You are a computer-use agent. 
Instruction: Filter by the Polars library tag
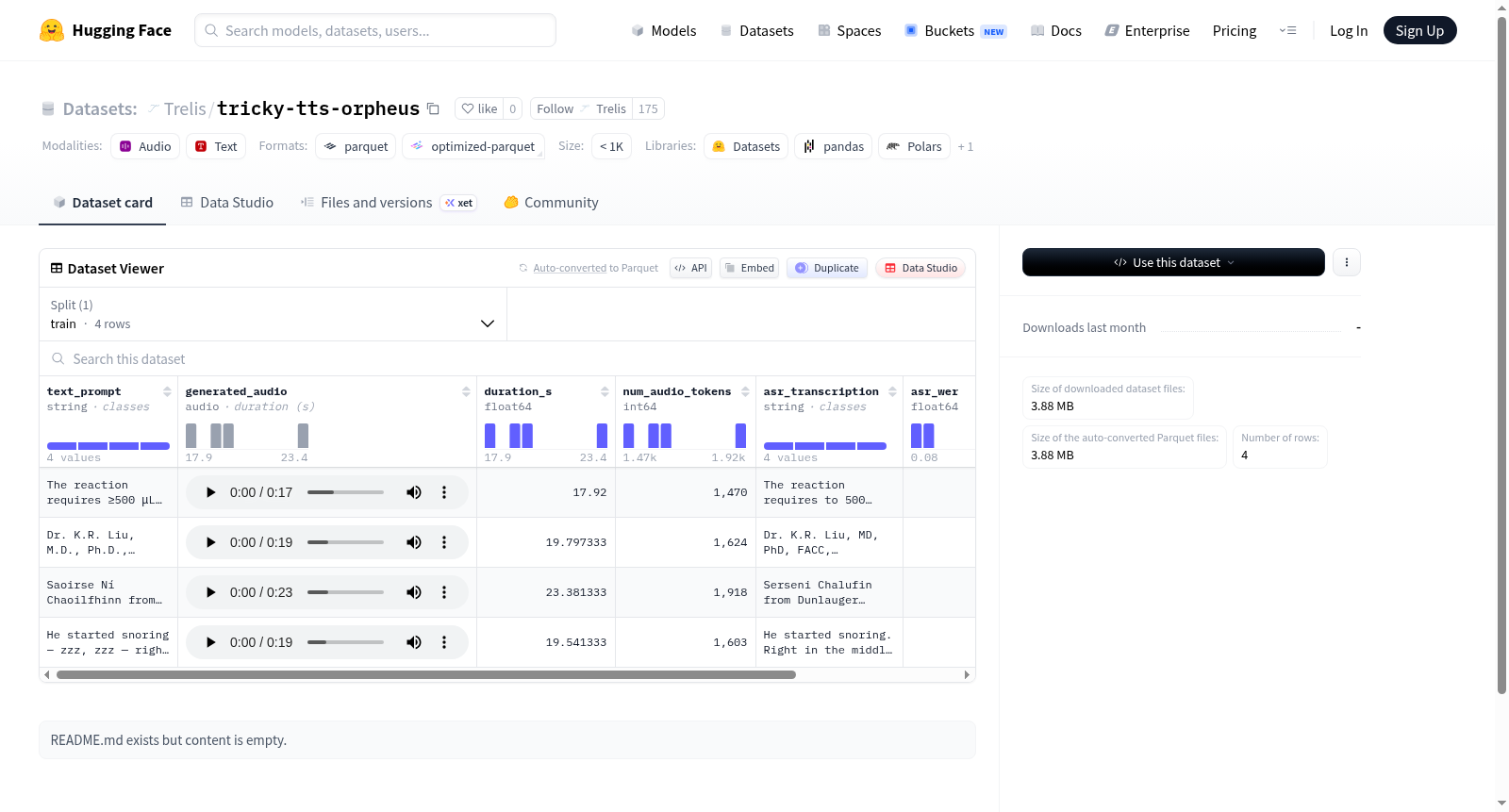point(915,146)
